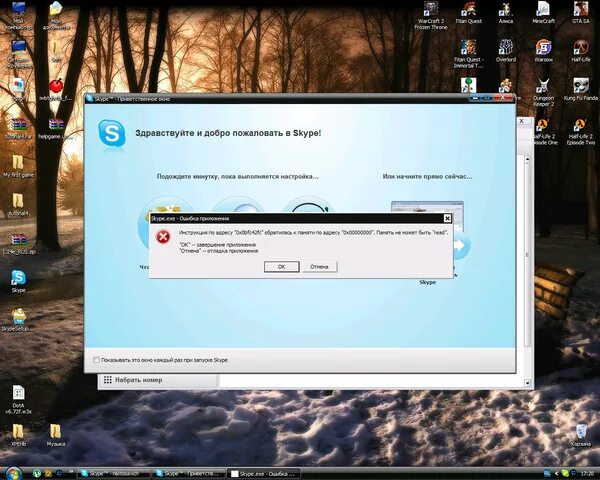Select the Музыка folder on desktop
Image resolution: width=600 pixels, height=480 pixels.
click(x=56, y=435)
